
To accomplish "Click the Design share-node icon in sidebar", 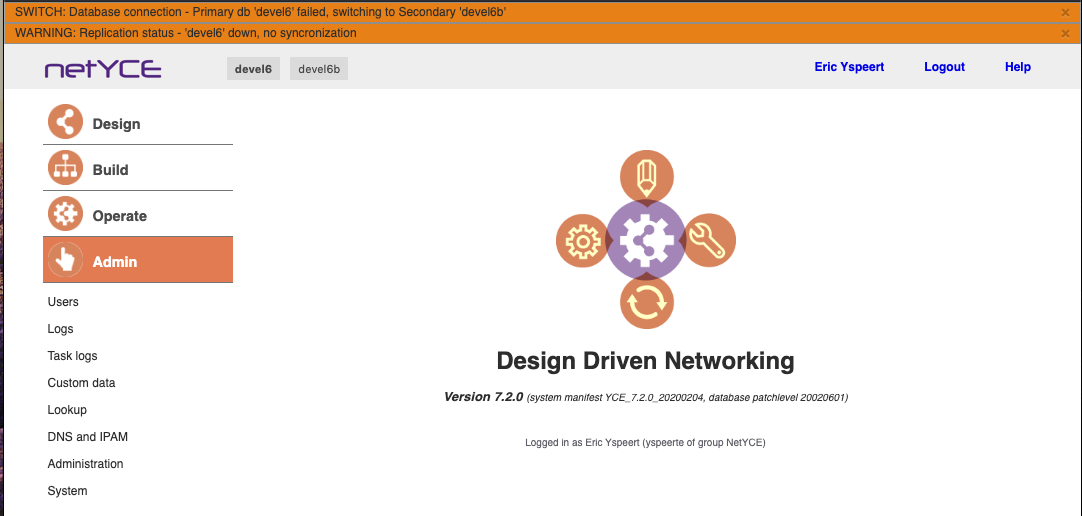I will click(x=65, y=123).
